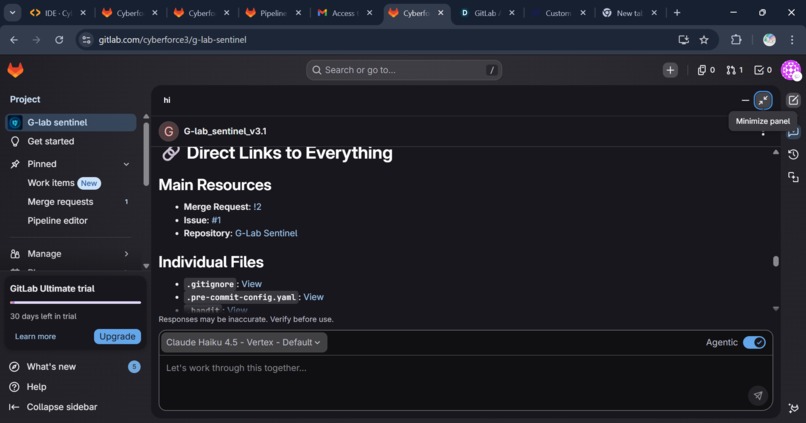Open the Chrome profile avatar
806x423 pixels.
[x=769, y=40]
